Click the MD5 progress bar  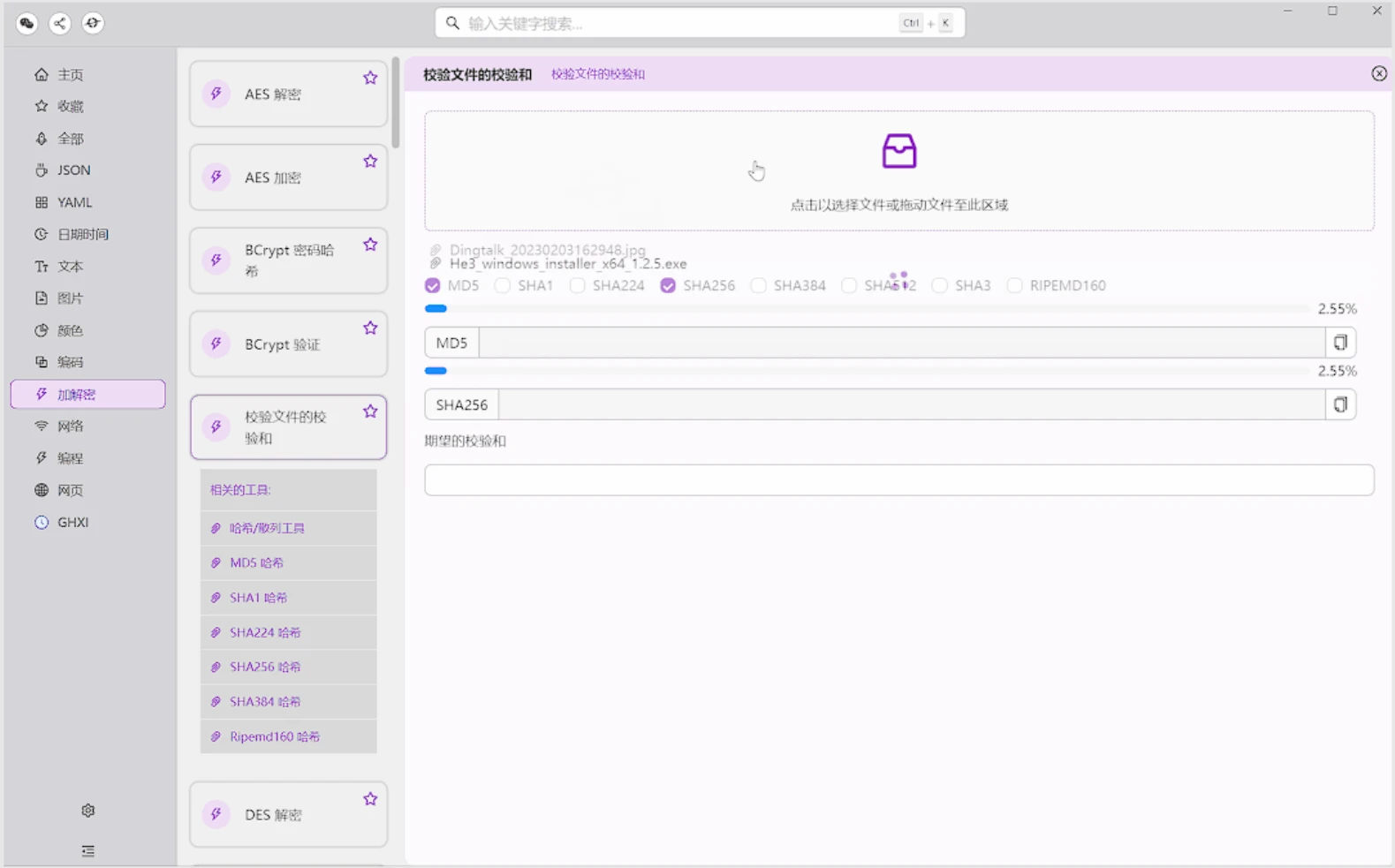(867, 309)
